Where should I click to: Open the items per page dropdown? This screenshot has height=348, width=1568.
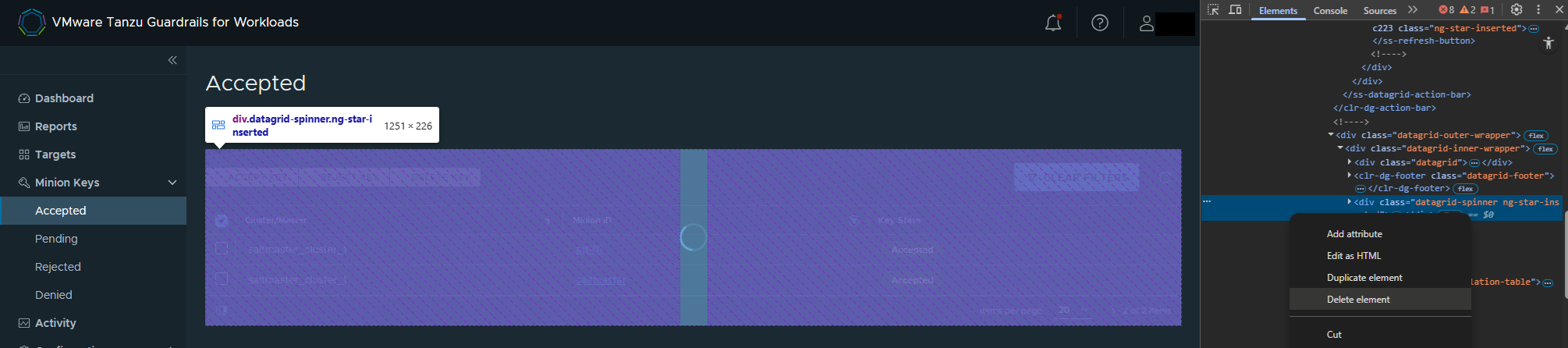click(1074, 311)
